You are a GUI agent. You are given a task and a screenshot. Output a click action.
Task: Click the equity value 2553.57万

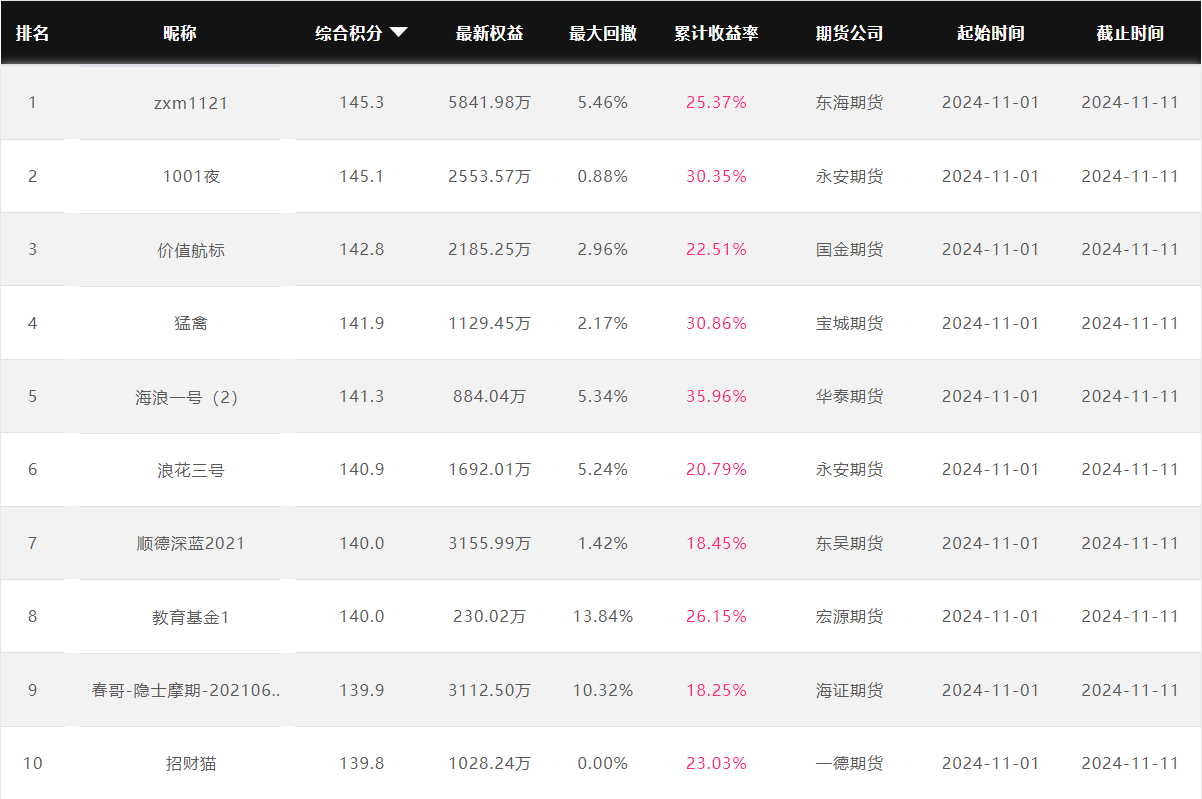(x=490, y=176)
